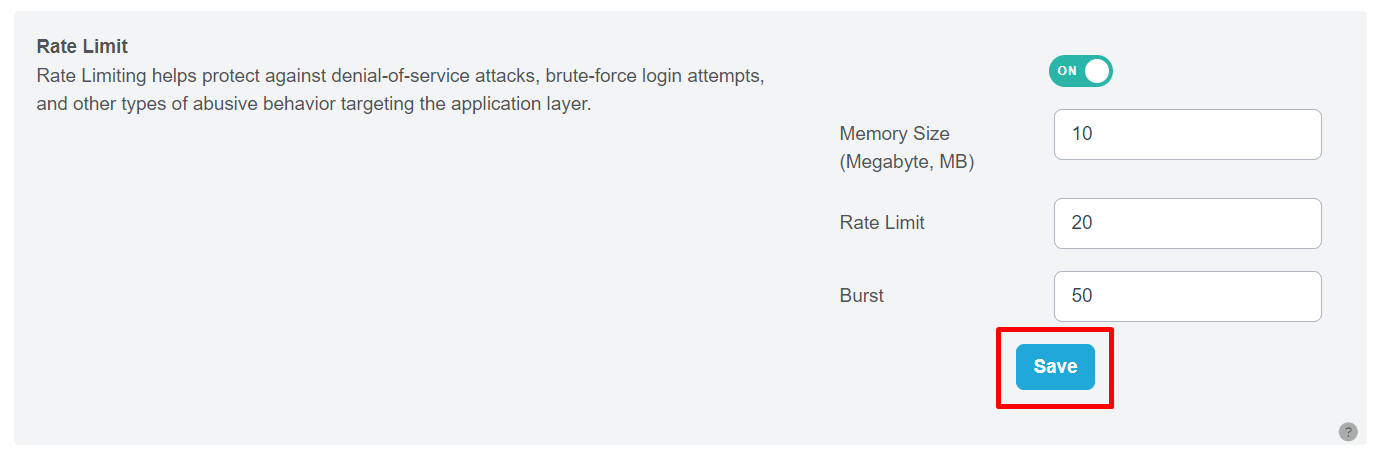The image size is (1384, 457).
Task: Click the bold Rate Limit section heading
Action: pos(82,47)
